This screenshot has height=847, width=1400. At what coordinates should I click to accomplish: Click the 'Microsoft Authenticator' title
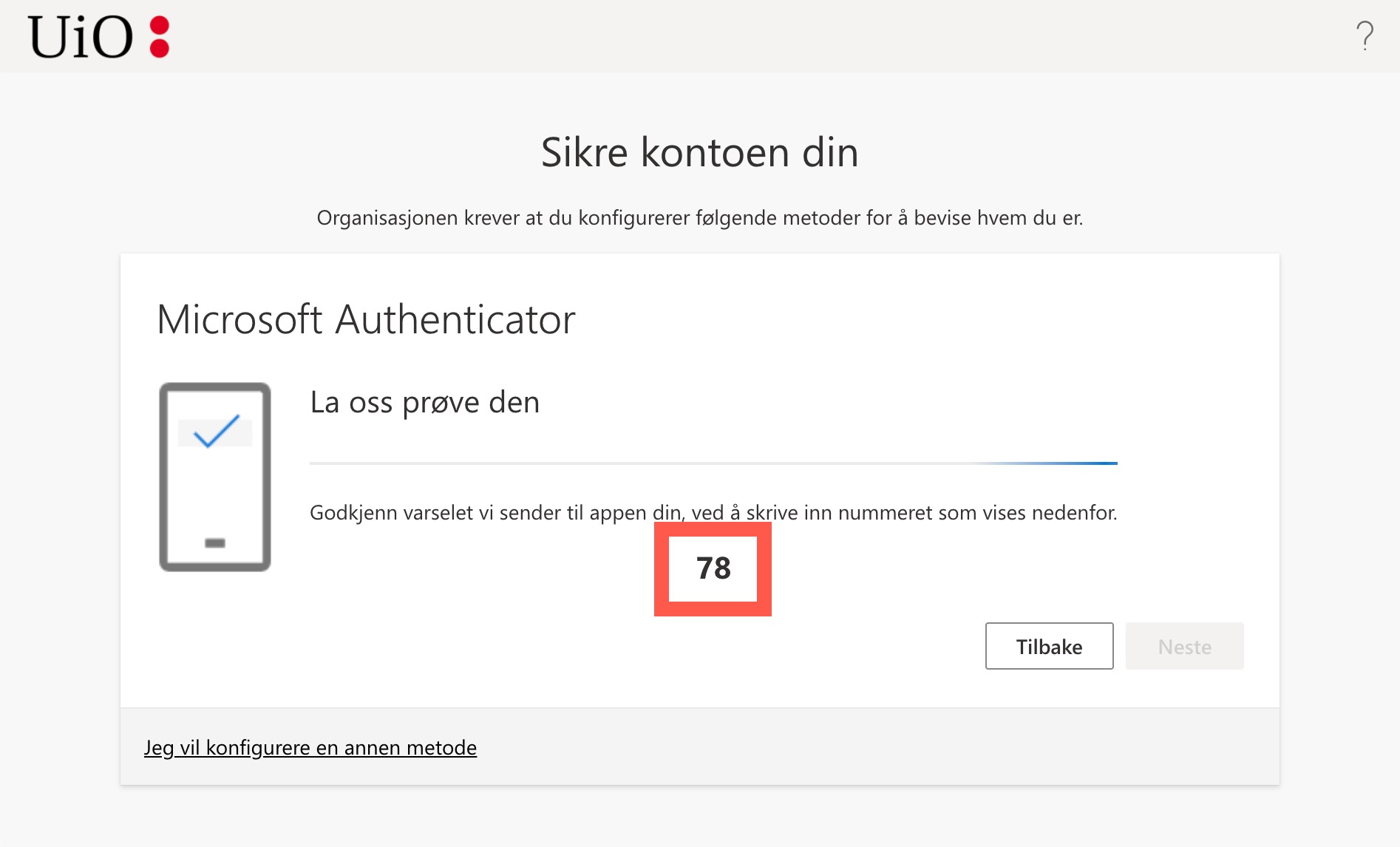click(366, 320)
